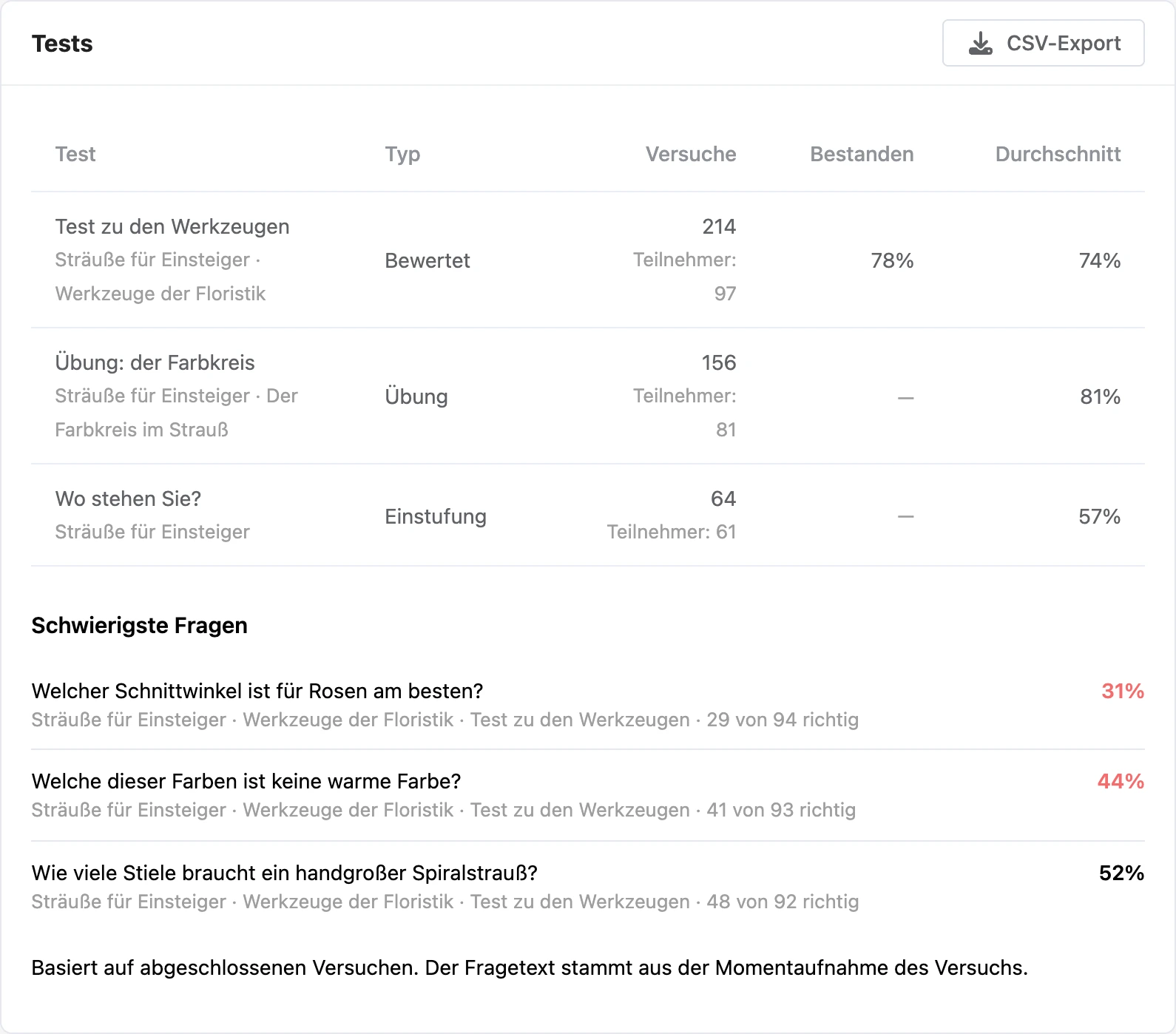Select the attempts value 214

719,226
